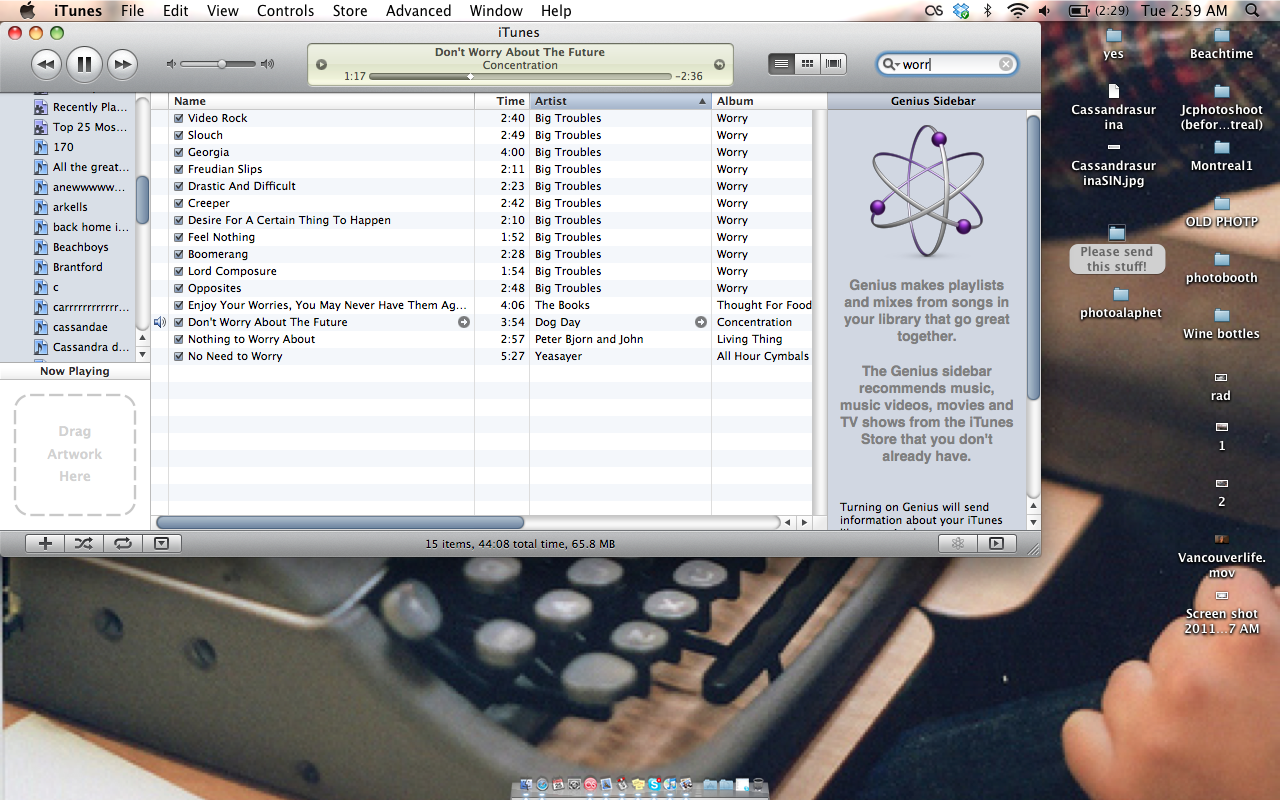Open the Store menu
1280x800 pixels.
pos(350,11)
